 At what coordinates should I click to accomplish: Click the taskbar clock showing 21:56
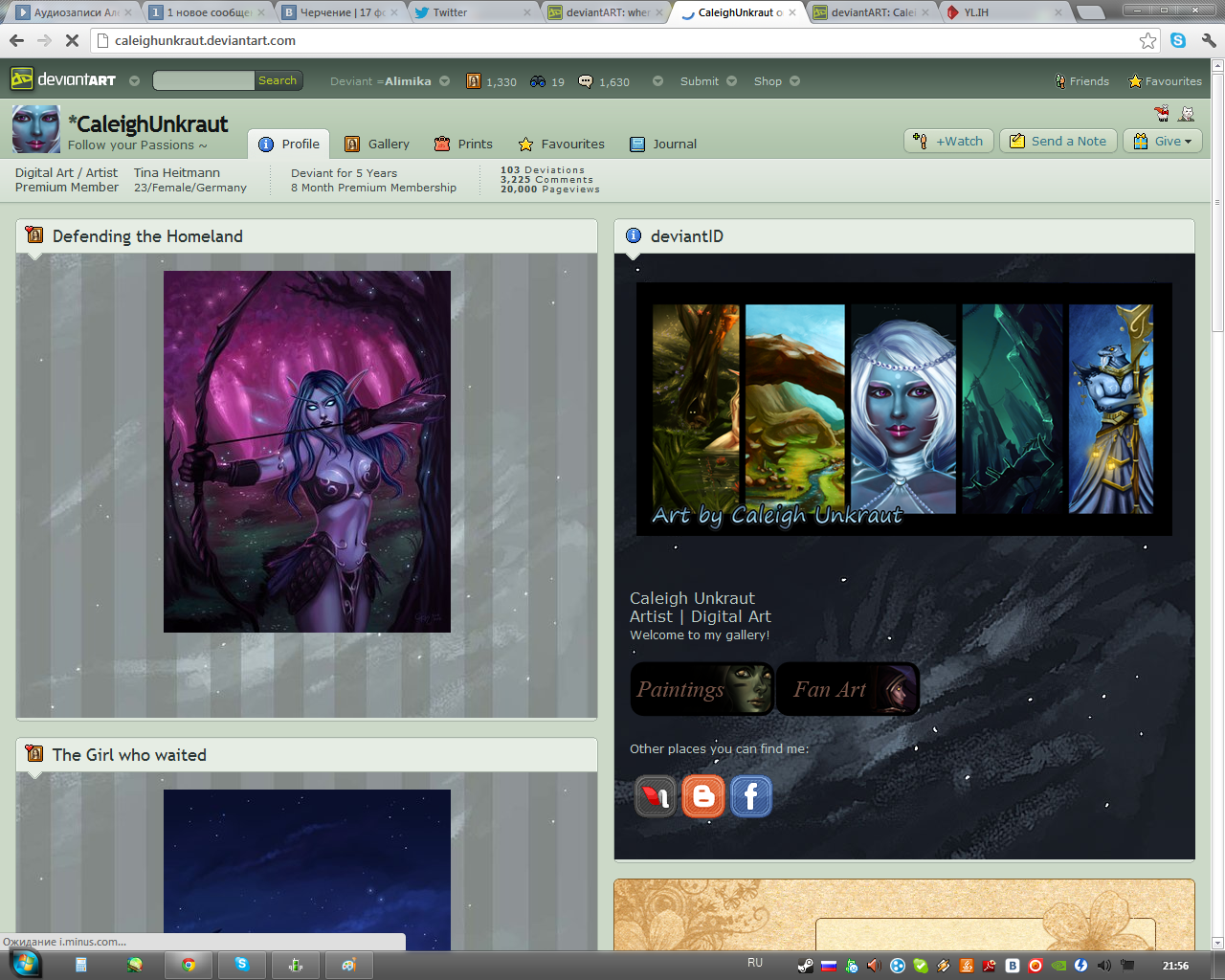click(x=1175, y=966)
